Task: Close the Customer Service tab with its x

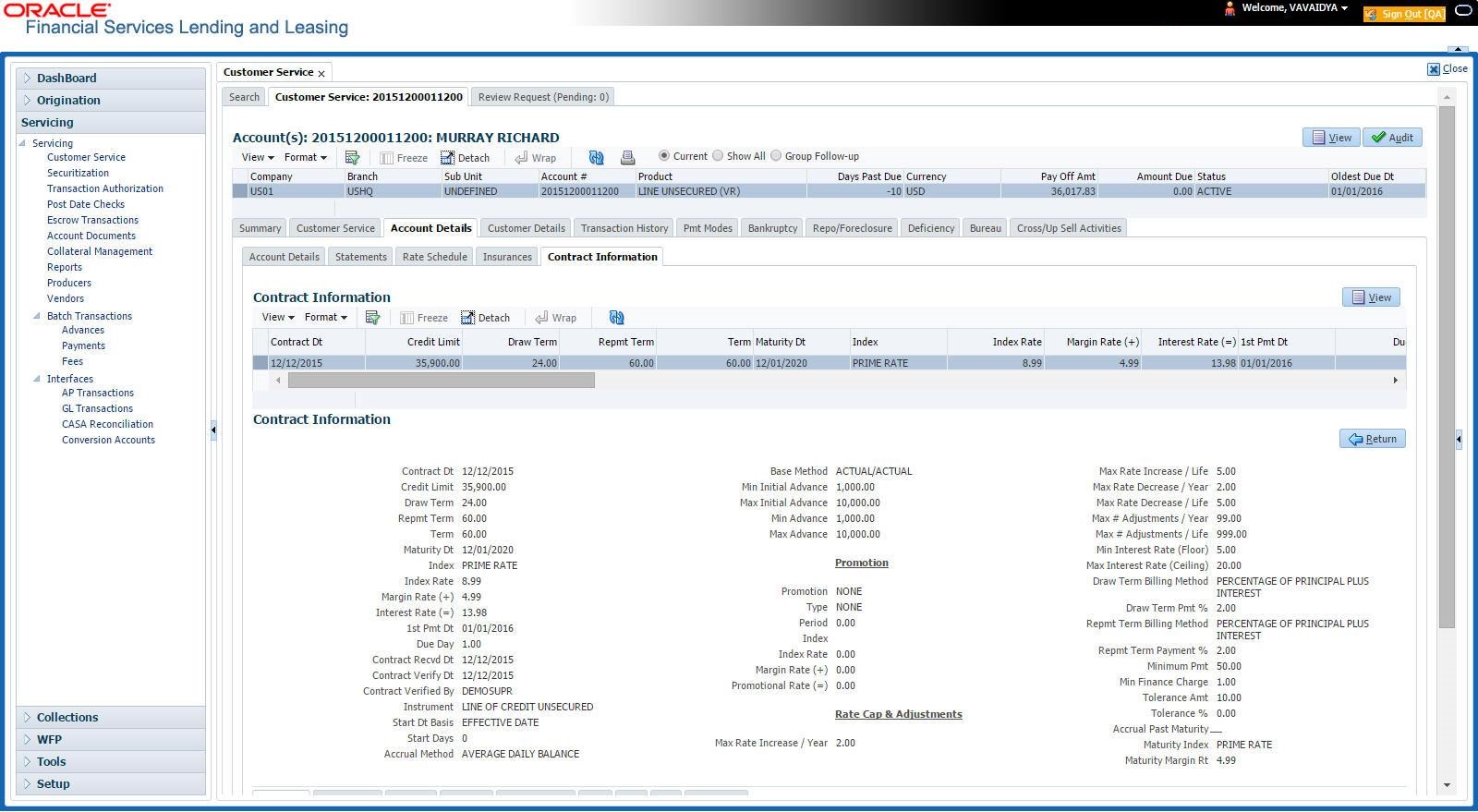Action: click(321, 73)
